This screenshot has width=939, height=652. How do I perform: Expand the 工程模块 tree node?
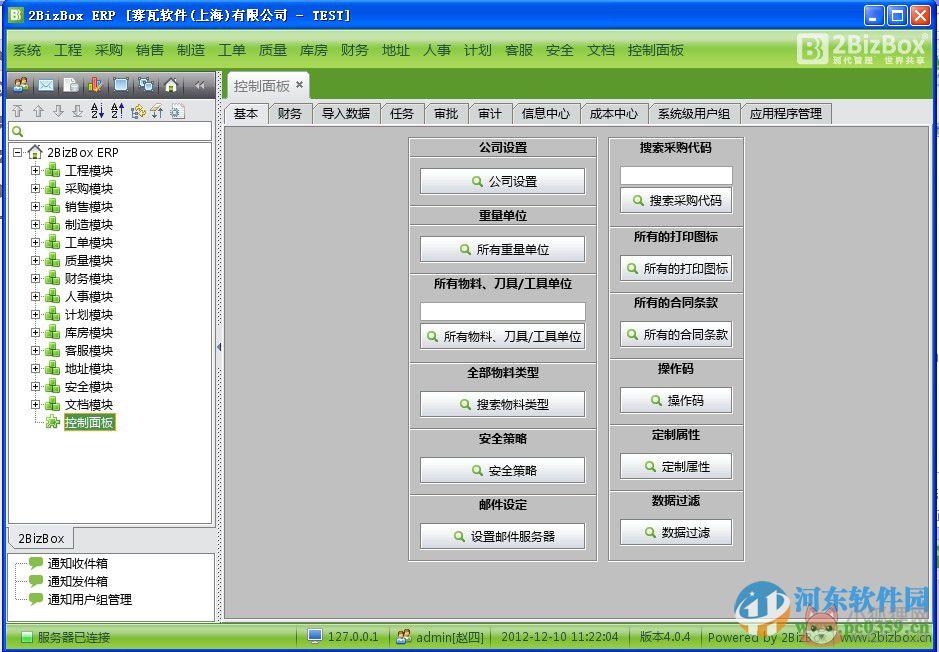point(35,171)
